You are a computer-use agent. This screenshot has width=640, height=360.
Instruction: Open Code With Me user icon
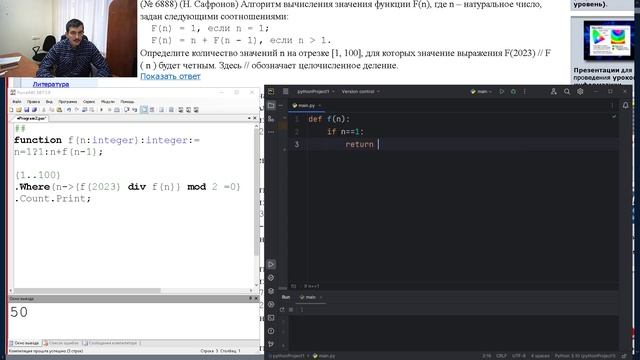tap(553, 91)
